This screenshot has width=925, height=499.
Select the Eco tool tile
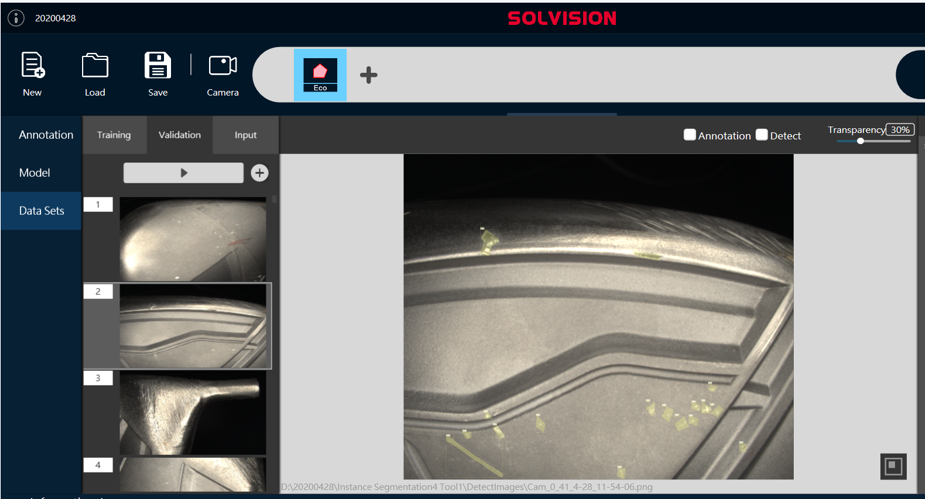coord(320,75)
